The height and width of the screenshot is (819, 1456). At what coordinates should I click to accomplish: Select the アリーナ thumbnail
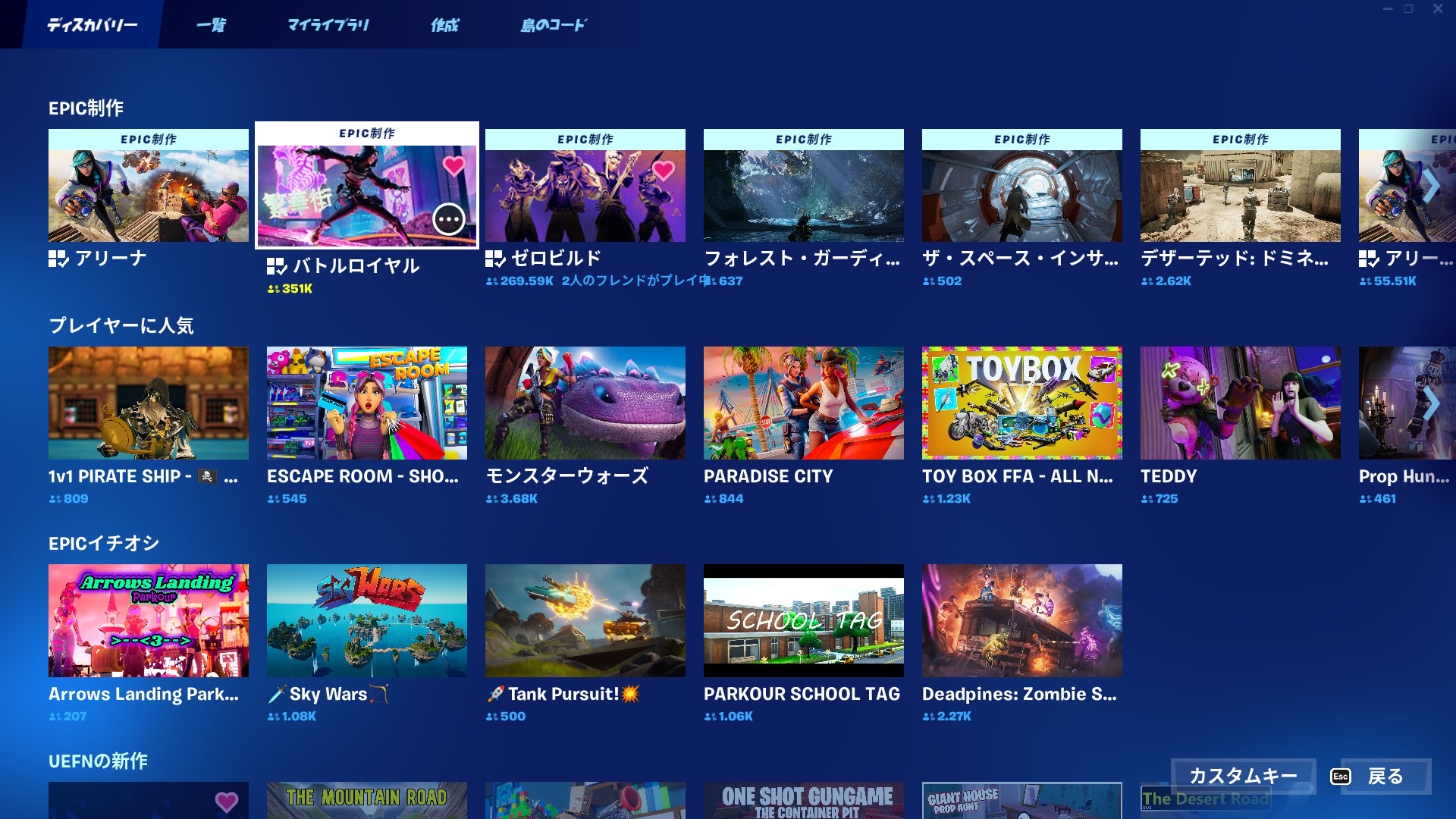(x=149, y=186)
